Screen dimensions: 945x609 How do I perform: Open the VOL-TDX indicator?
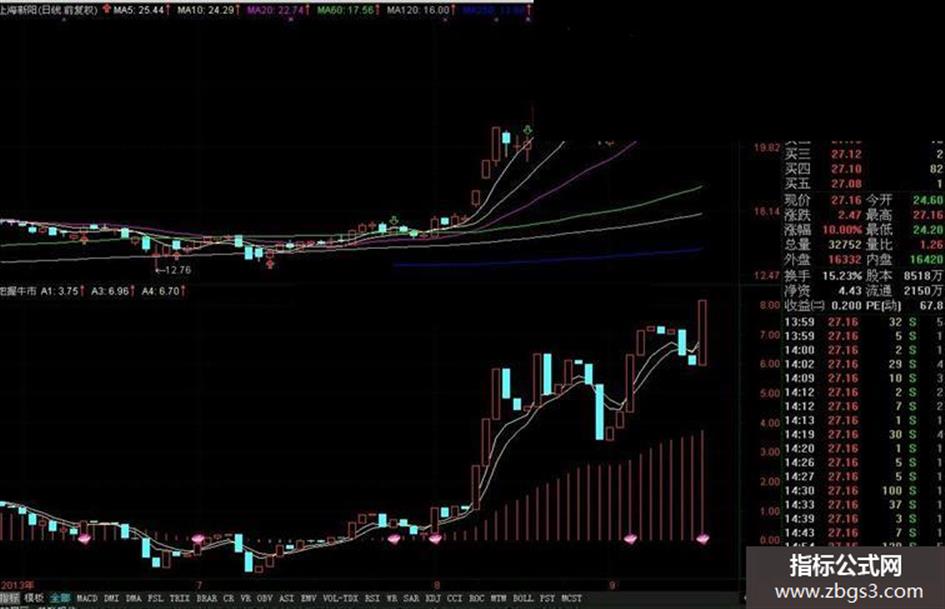tap(341, 598)
